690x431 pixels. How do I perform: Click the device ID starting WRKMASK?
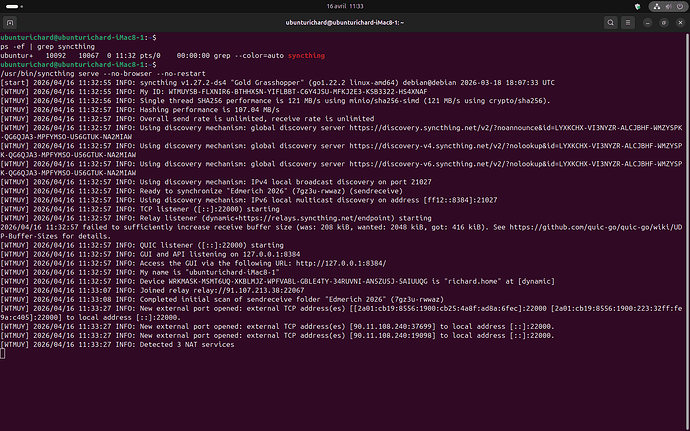click(298, 281)
